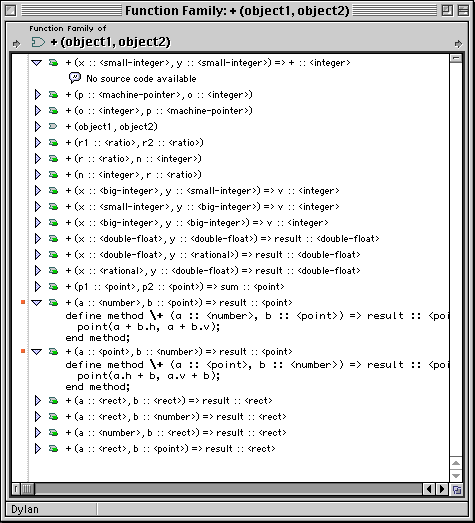Click method icon of small-integer, big-integer row
The width and height of the screenshot is (475, 523).
tap(53, 206)
